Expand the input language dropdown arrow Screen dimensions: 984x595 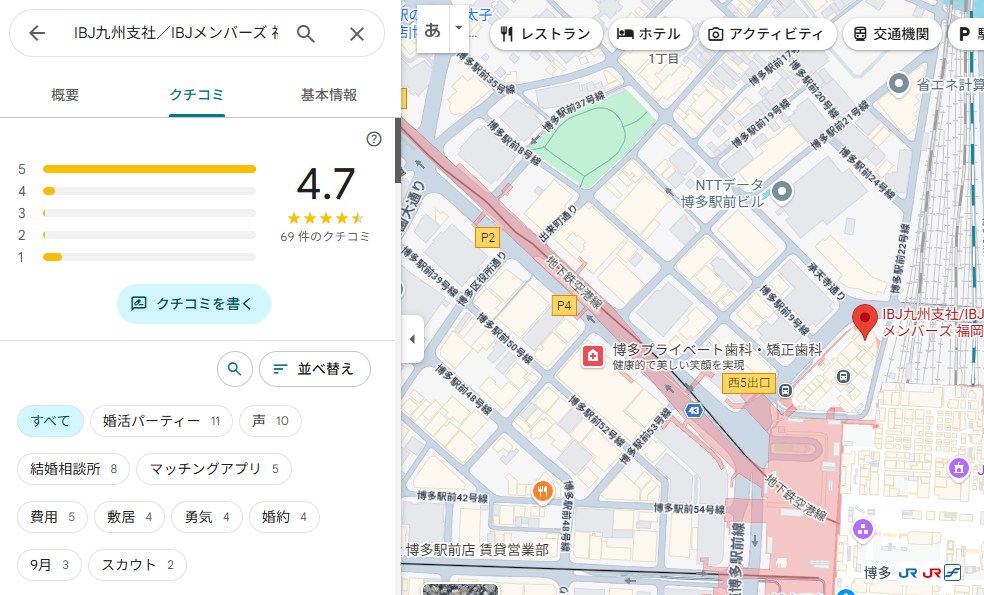tap(459, 29)
